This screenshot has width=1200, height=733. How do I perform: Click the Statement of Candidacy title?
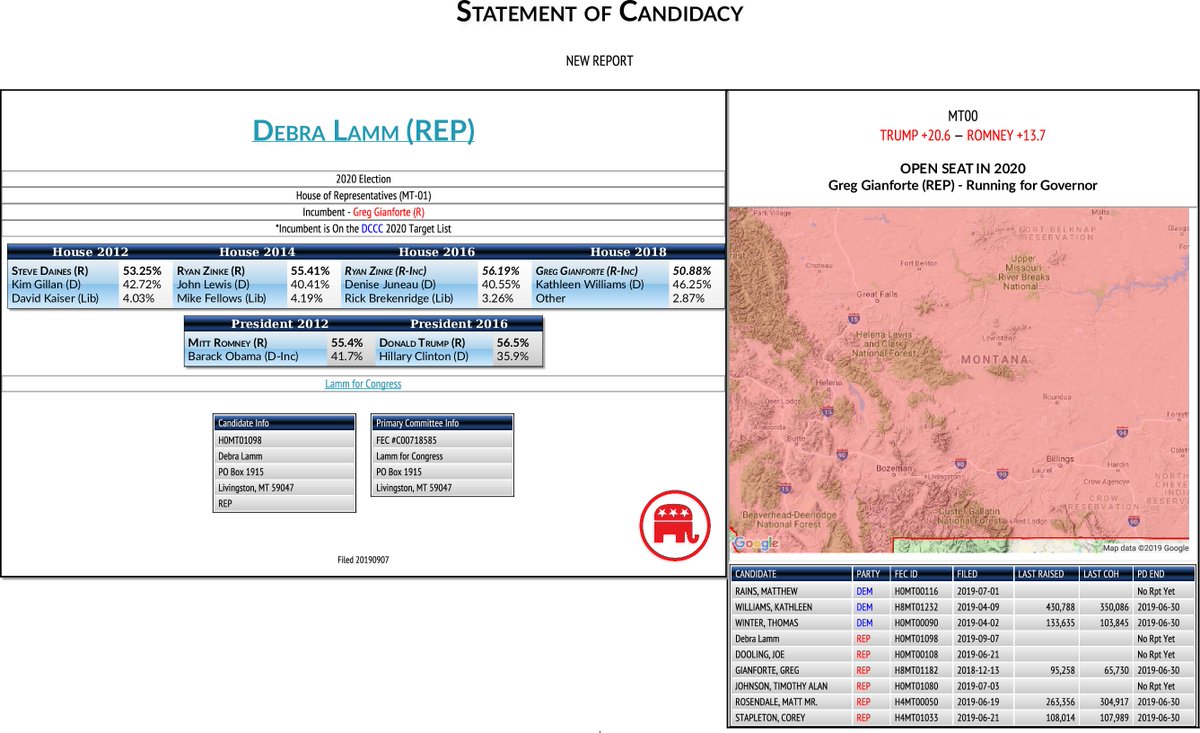tap(600, 13)
